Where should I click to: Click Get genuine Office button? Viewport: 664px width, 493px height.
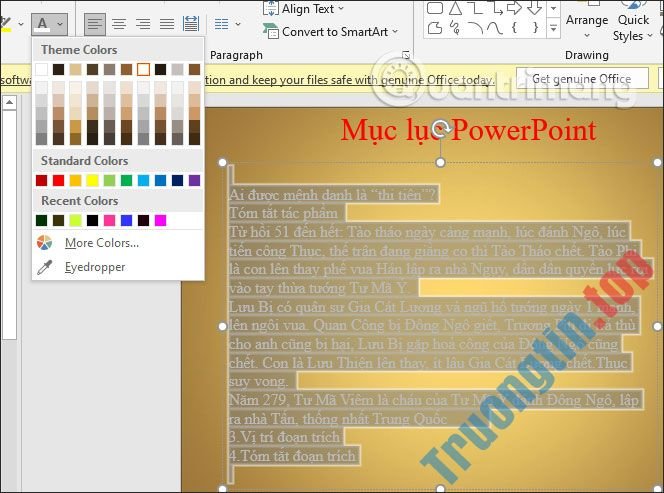[x=582, y=79]
